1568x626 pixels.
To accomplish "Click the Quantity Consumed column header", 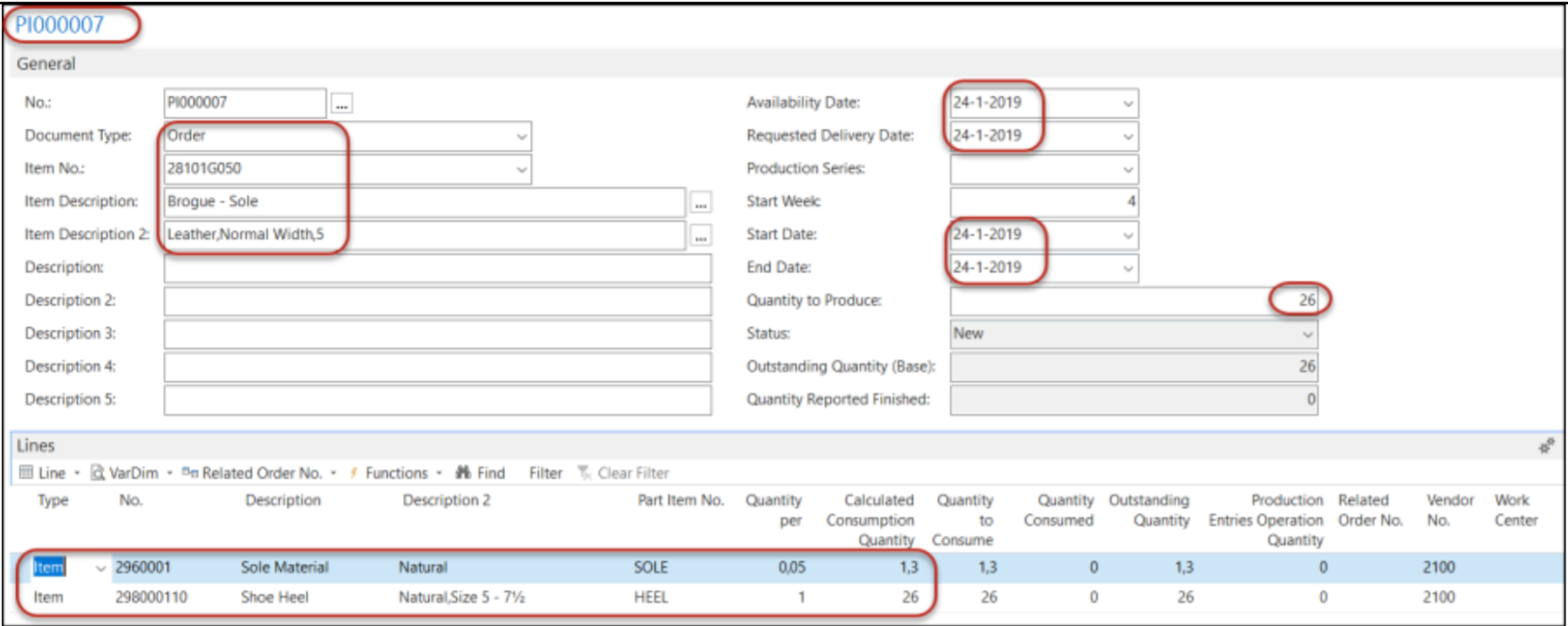I will 1059,510.
